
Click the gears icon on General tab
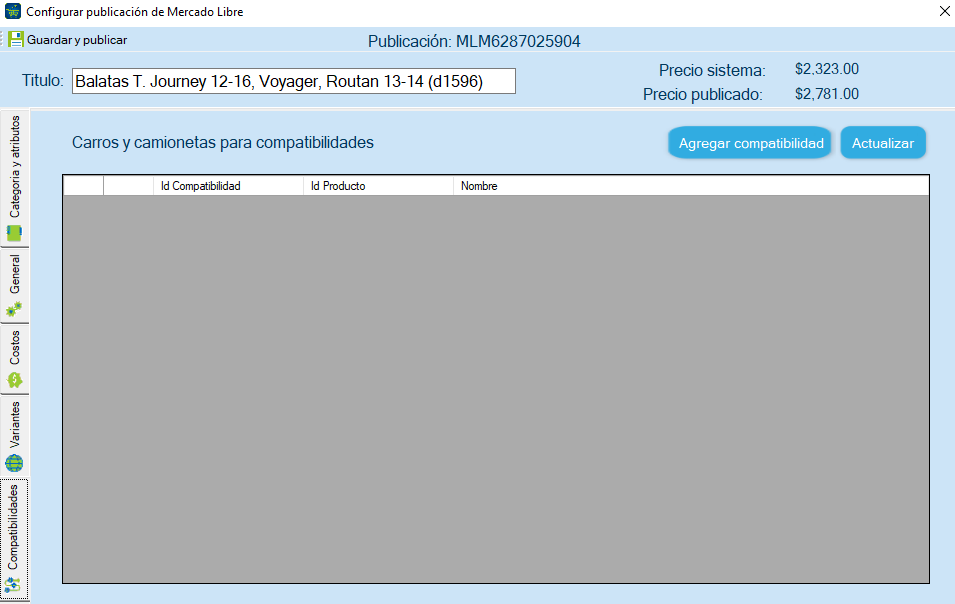point(14,309)
